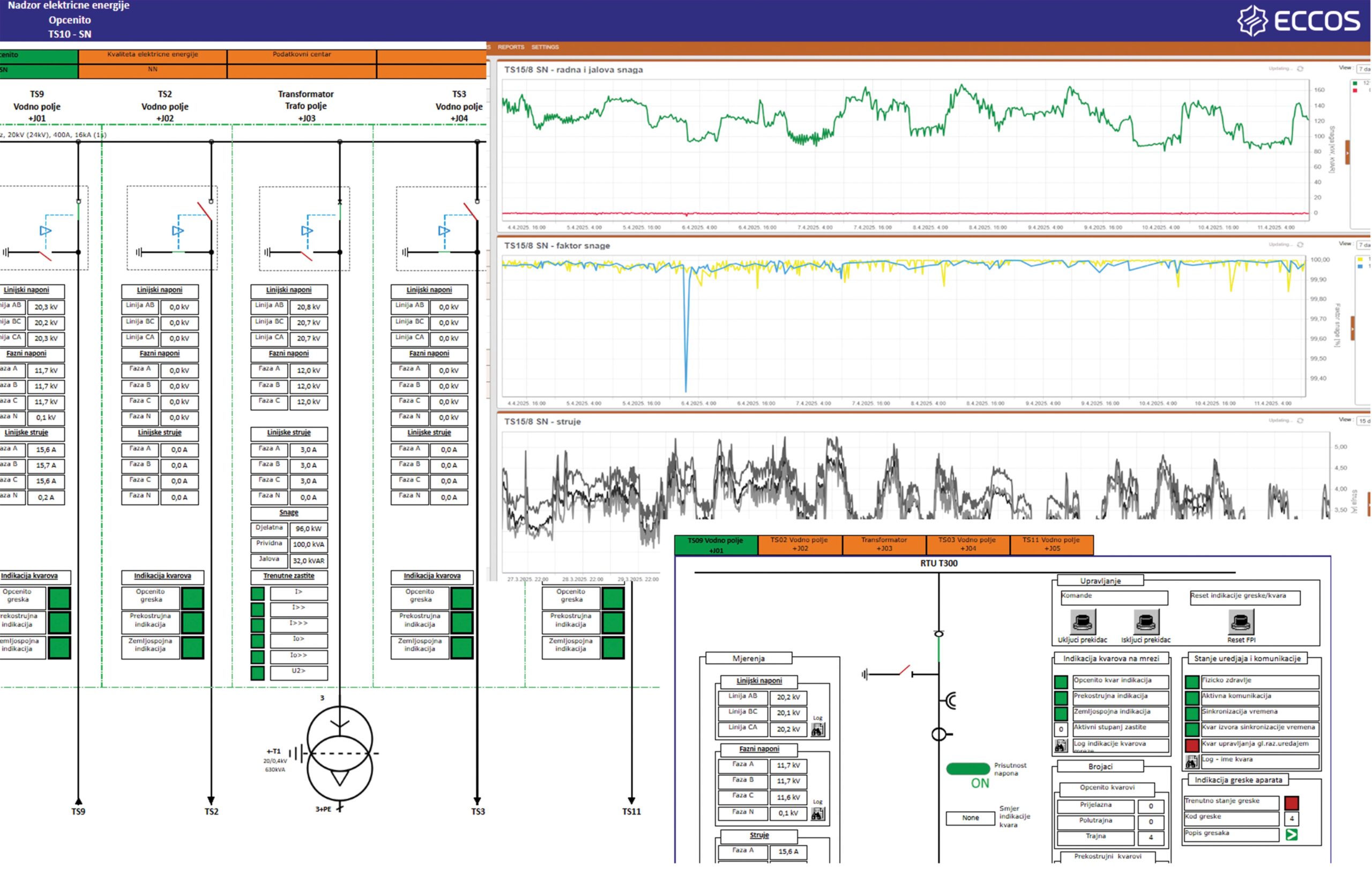The width and height of the screenshot is (1372, 882).
Task: Select Kvaliteta elektricne energije navigation button
Action: [x=152, y=55]
